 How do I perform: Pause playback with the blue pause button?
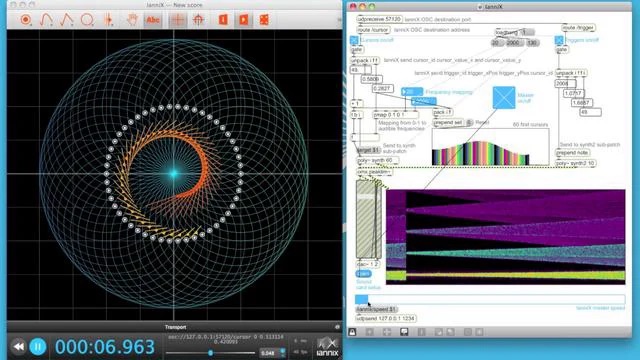pyautogui.click(x=38, y=347)
